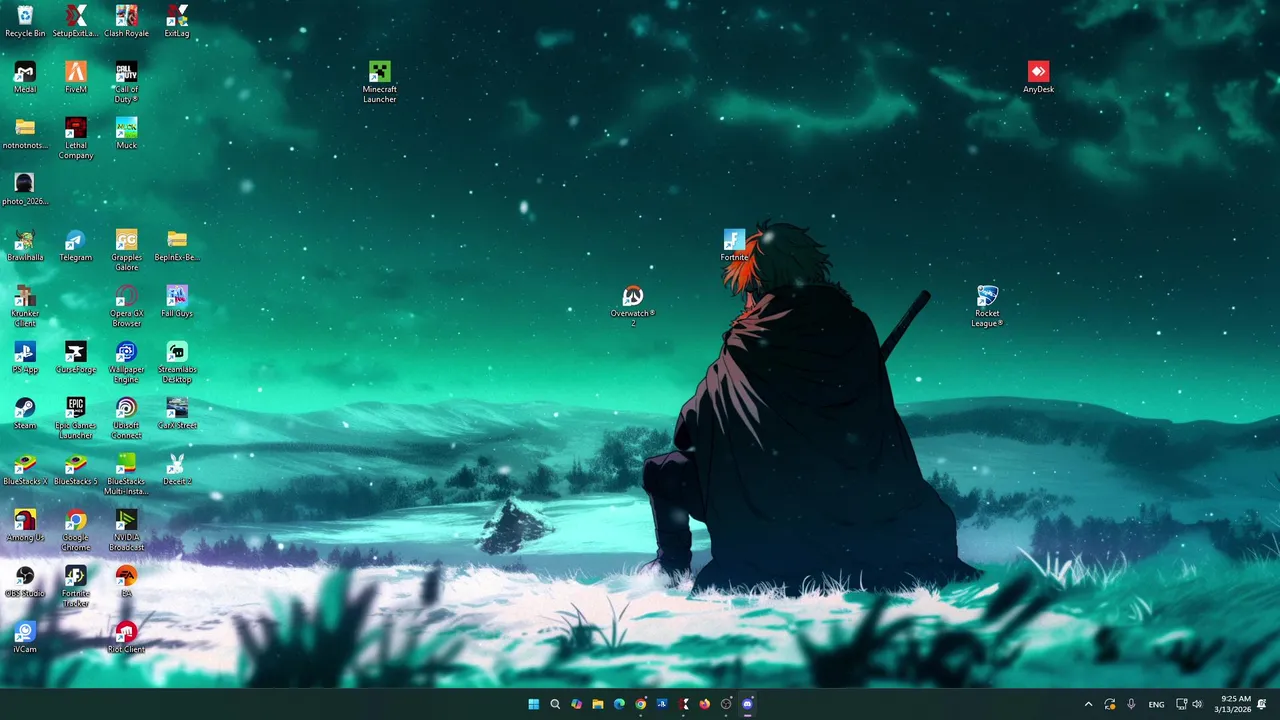Click the microphone tray icon
1280x720 pixels.
[x=1131, y=704]
